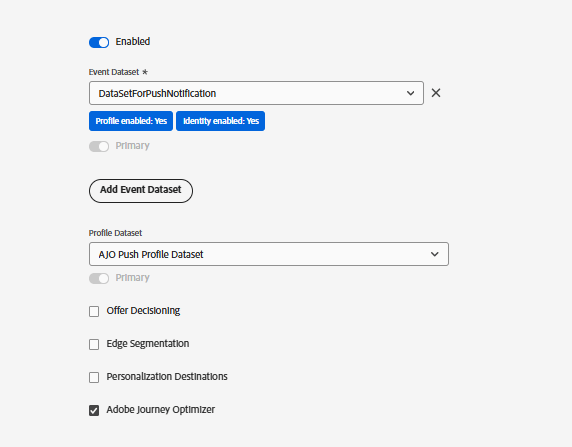Check the Edge Segmentation box
Image resolution: width=572 pixels, height=447 pixels.
[94, 344]
